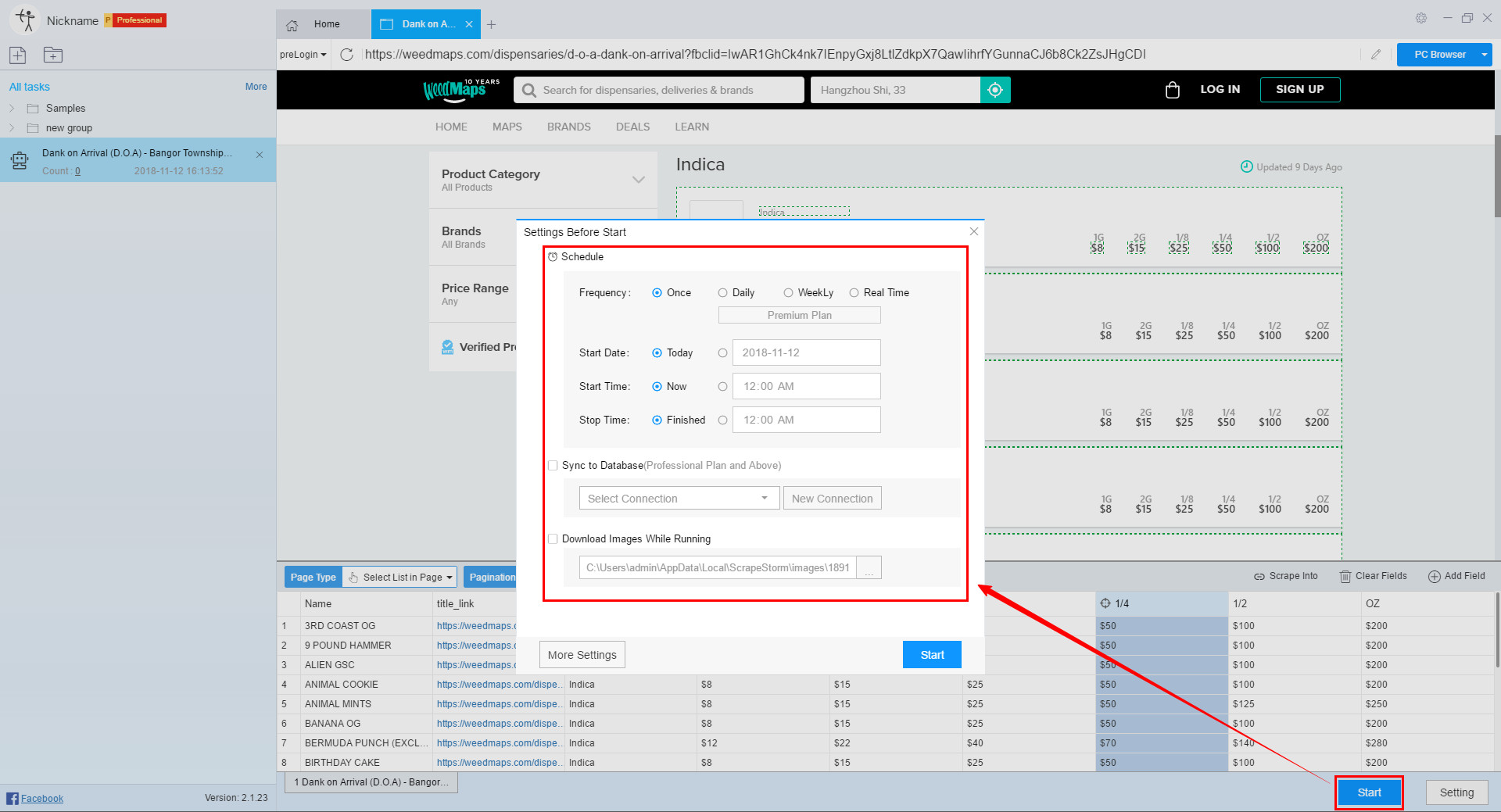The width and height of the screenshot is (1501, 812).
Task: Click the Scrape Into icon
Action: [x=1259, y=577]
